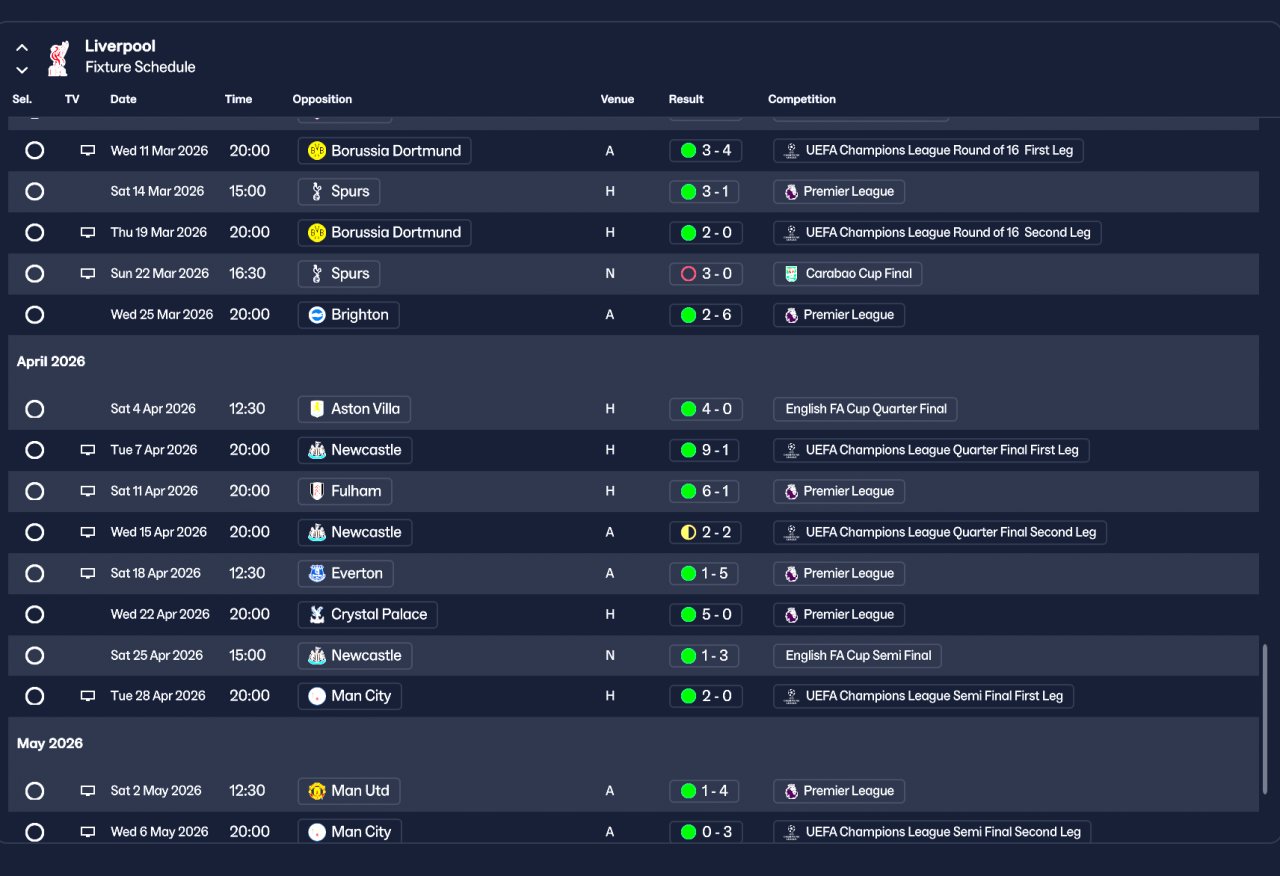Sort fixtures by the Venue column header
Screen dimensions: 1280x876
(617, 100)
